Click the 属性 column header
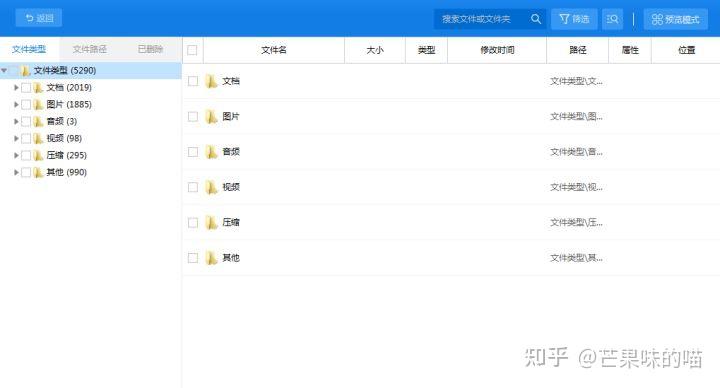720x388 pixels. click(630, 50)
